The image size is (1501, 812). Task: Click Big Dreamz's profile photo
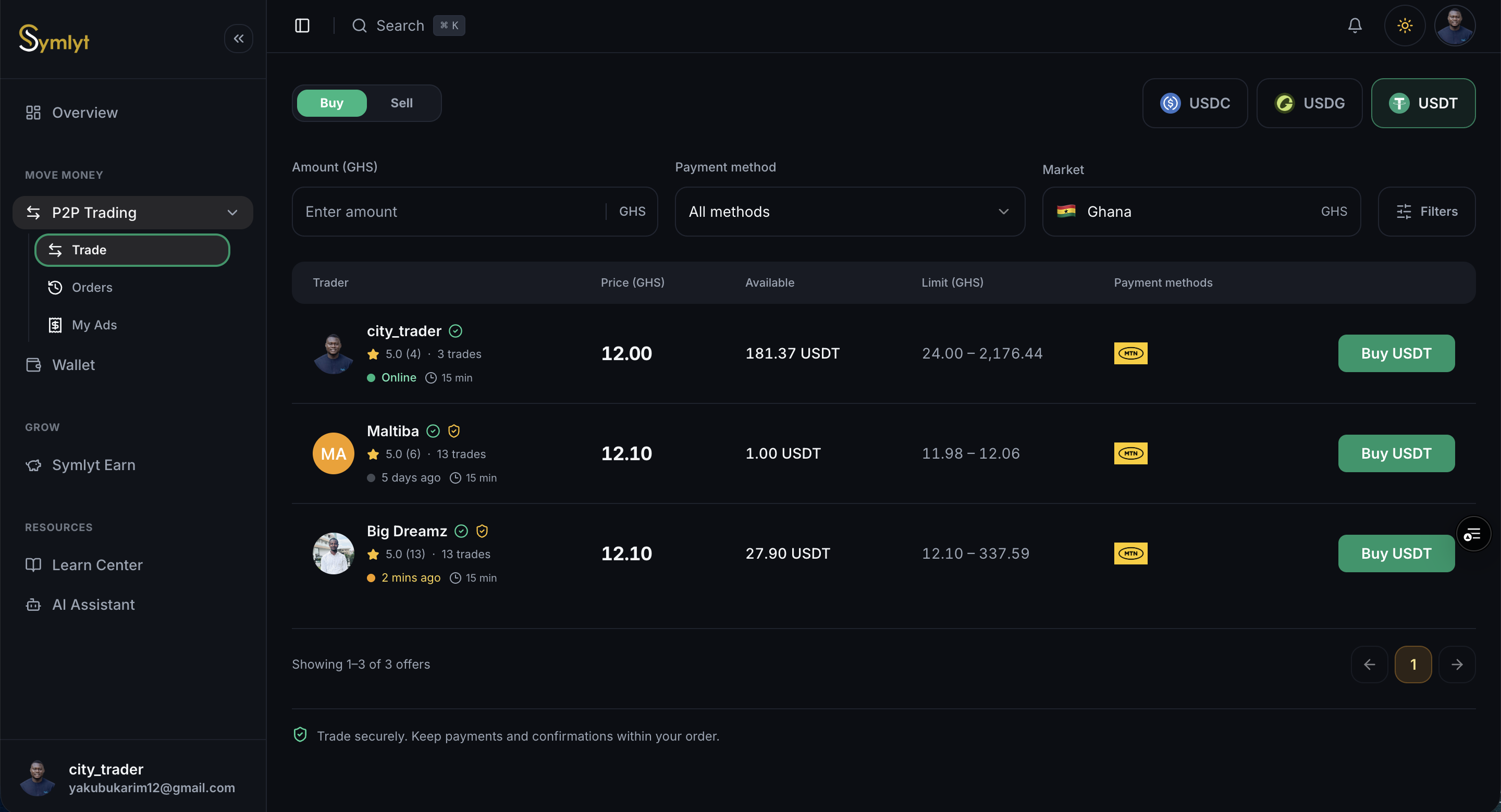[334, 554]
